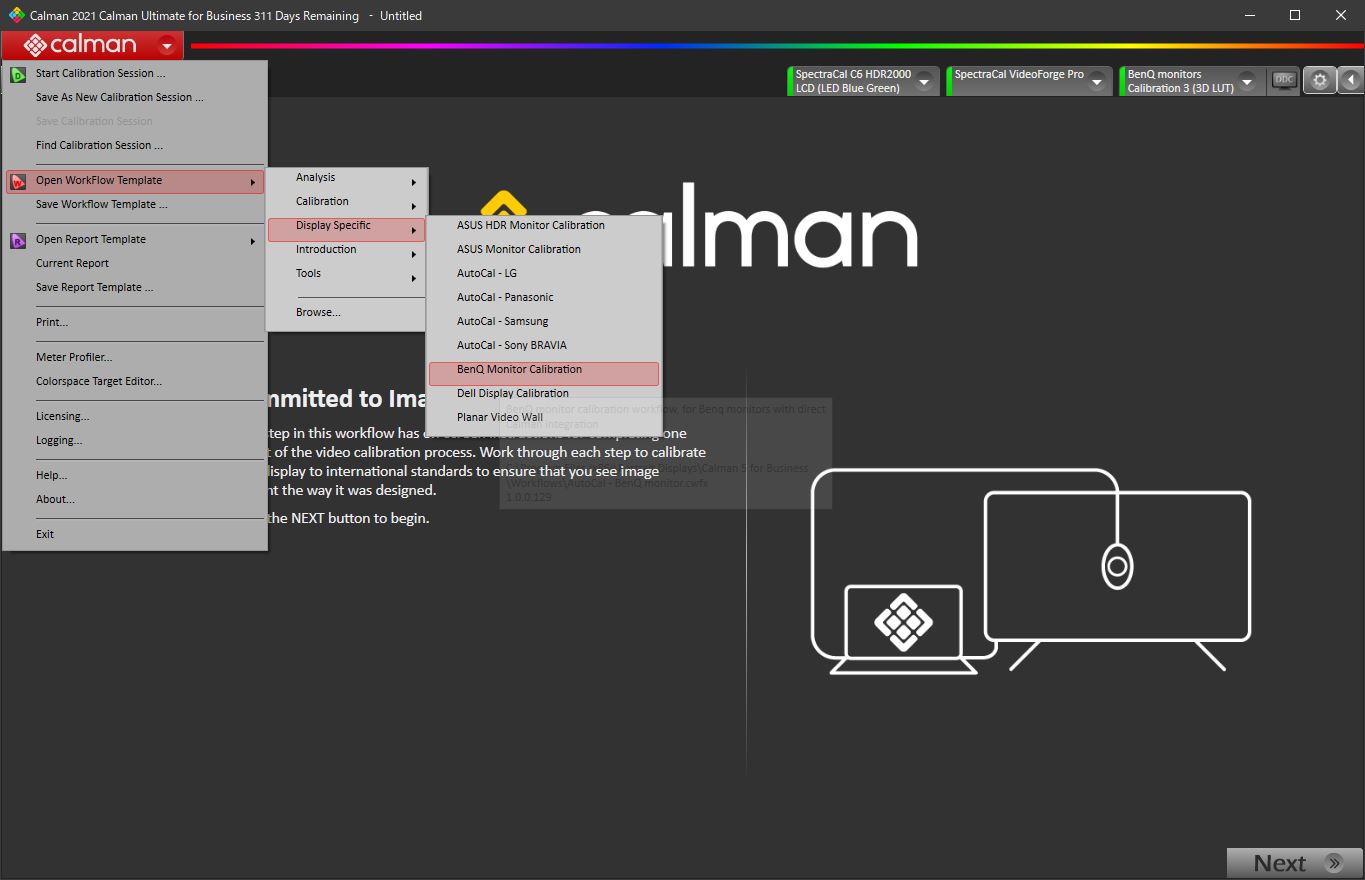Open settings via the gear icon
The height and width of the screenshot is (880, 1365).
pos(1319,81)
